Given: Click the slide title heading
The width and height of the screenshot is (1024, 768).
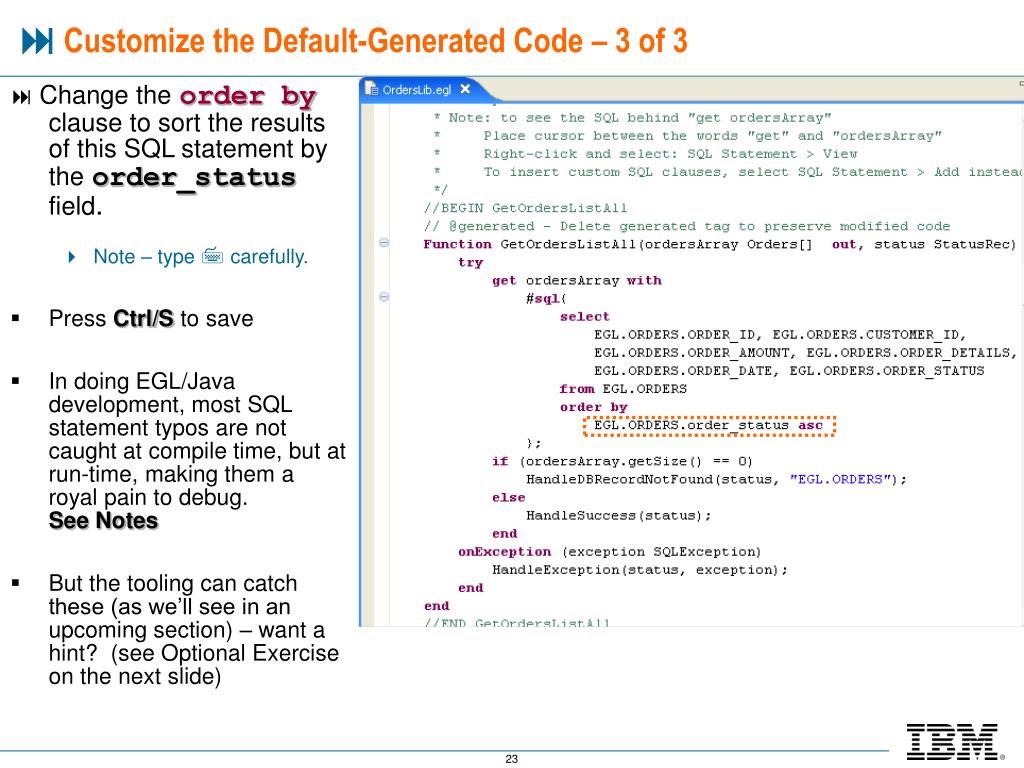Looking at the screenshot, I should [x=376, y=41].
